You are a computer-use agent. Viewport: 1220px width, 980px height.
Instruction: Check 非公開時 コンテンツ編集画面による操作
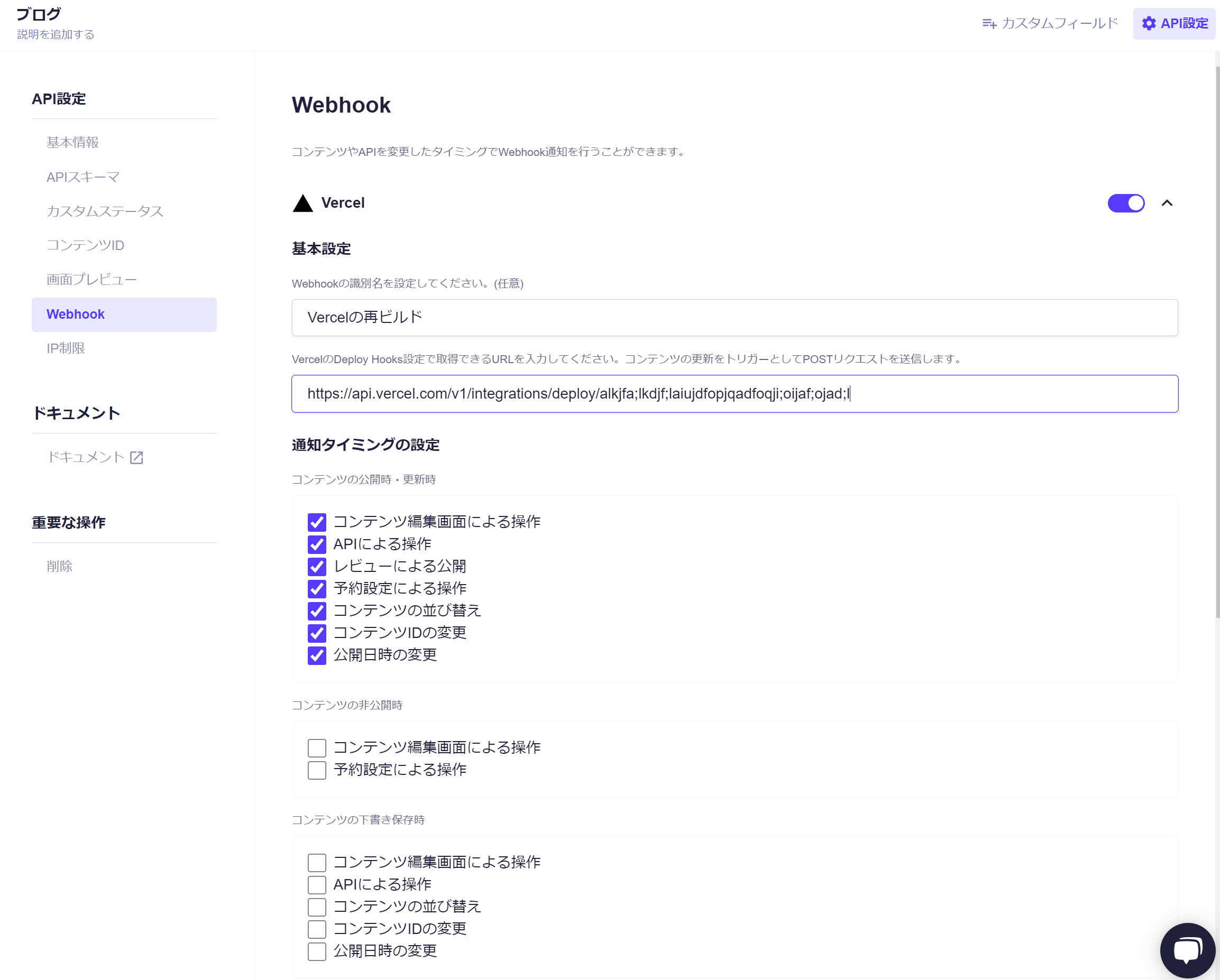(x=317, y=747)
